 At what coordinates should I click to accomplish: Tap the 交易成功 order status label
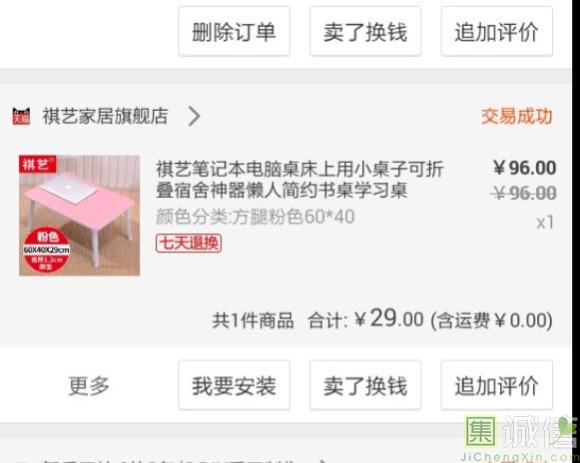click(x=517, y=116)
